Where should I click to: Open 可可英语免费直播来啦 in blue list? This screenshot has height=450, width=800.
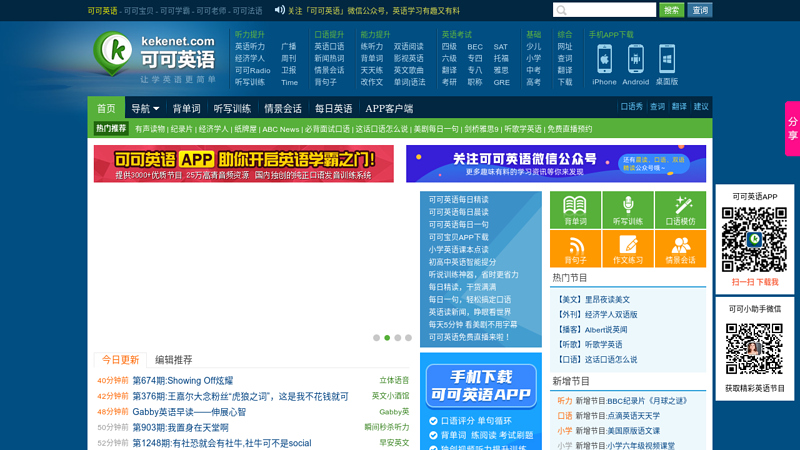[469, 337]
